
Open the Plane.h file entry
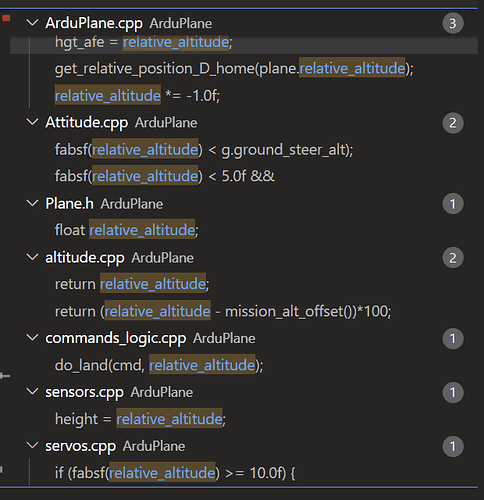click(69, 204)
